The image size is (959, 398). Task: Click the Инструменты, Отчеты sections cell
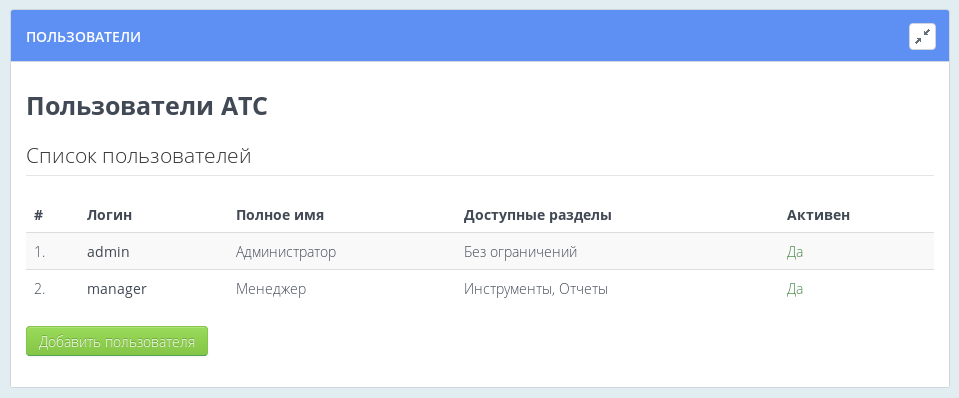[536, 289]
